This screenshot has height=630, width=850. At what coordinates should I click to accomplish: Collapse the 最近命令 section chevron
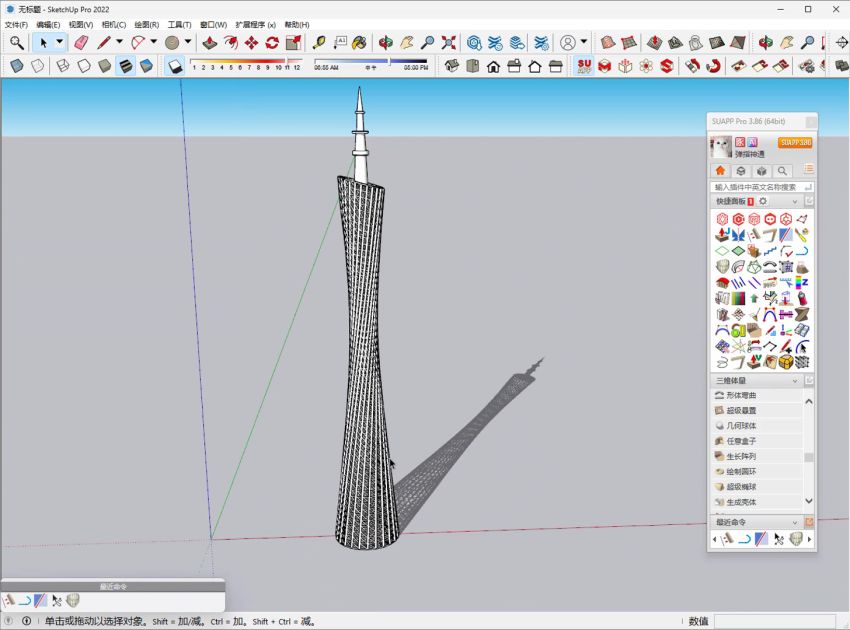[795, 522]
